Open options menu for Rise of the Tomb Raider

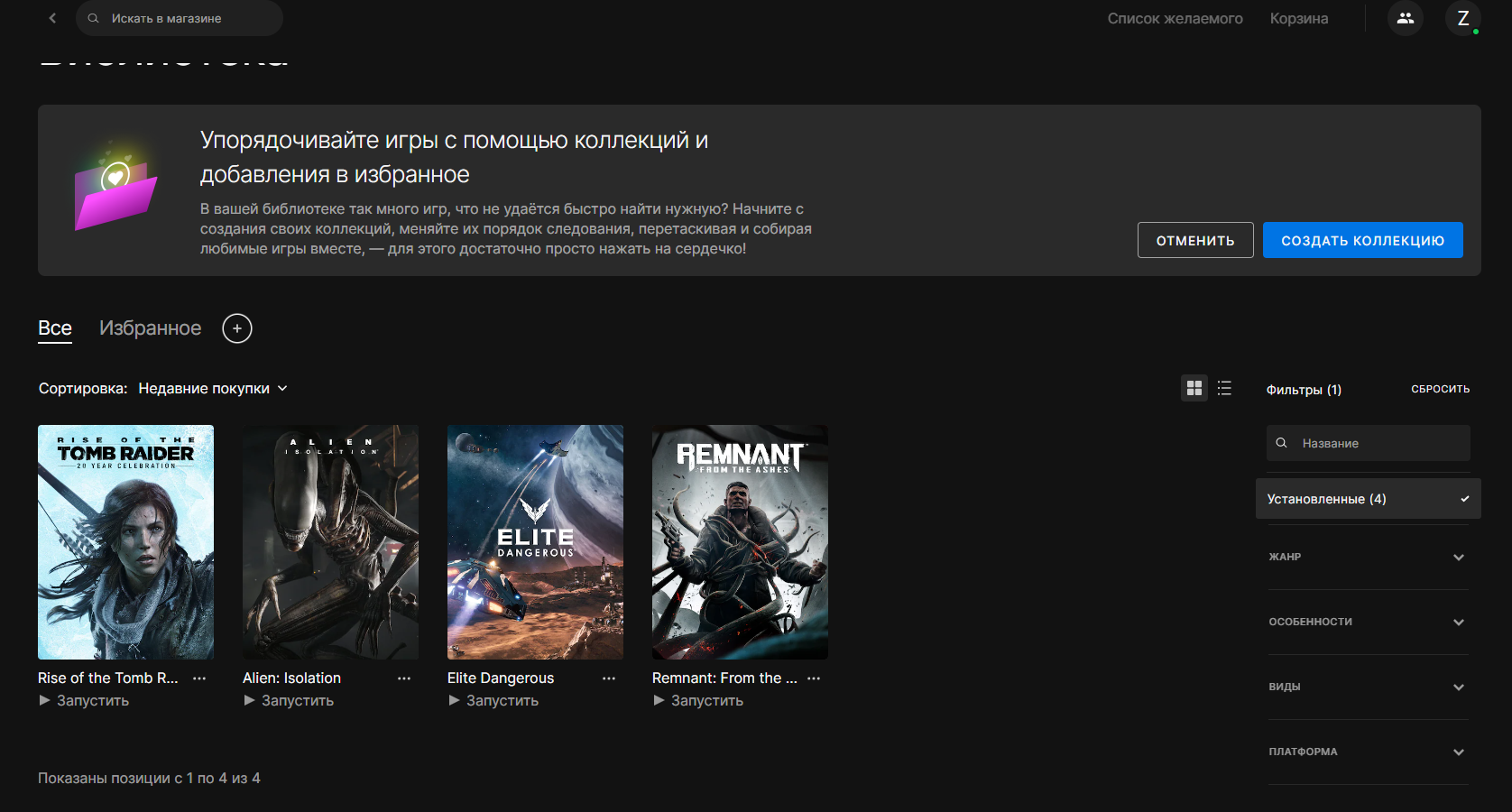point(199,678)
